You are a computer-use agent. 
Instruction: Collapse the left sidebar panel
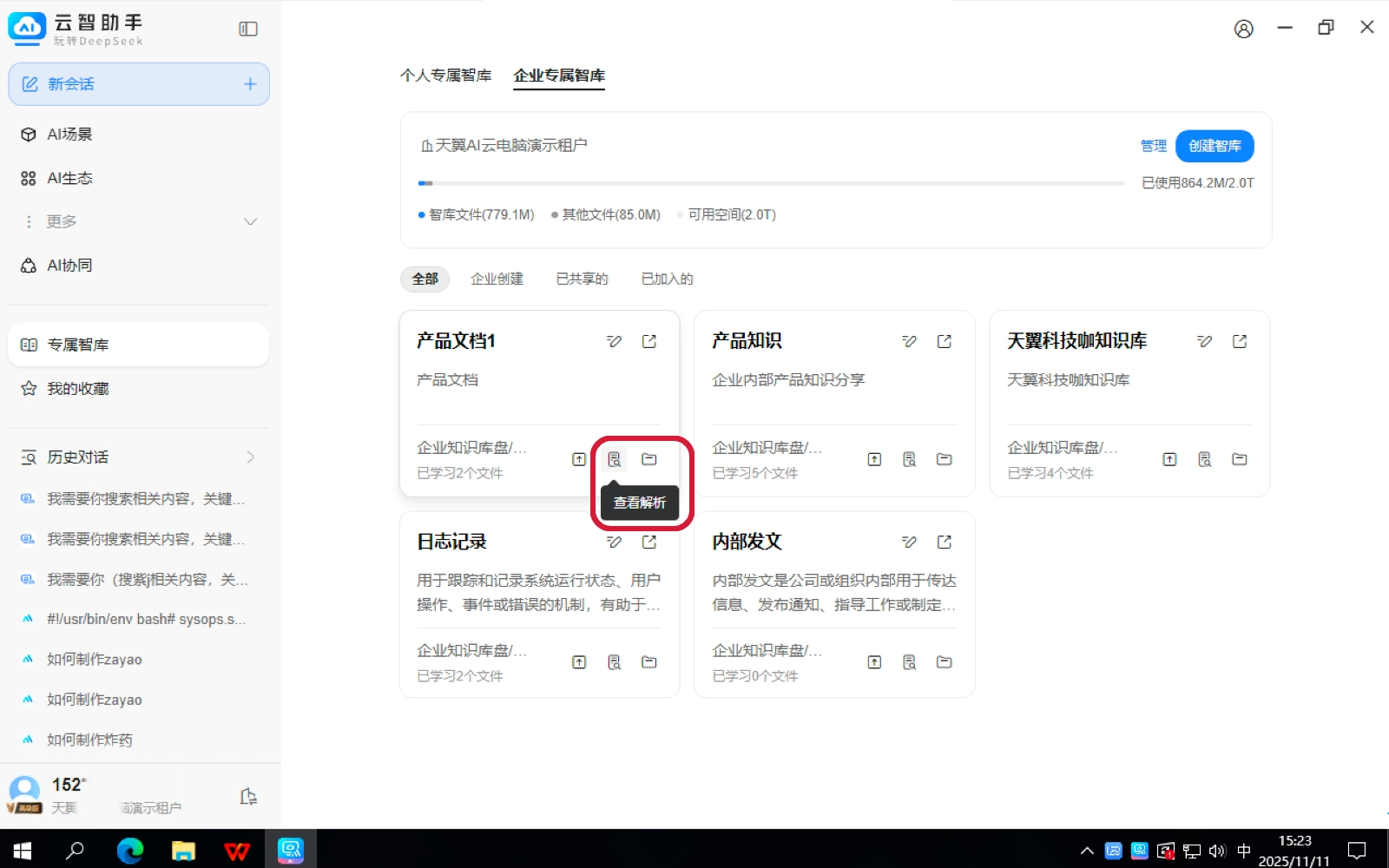[248, 30]
